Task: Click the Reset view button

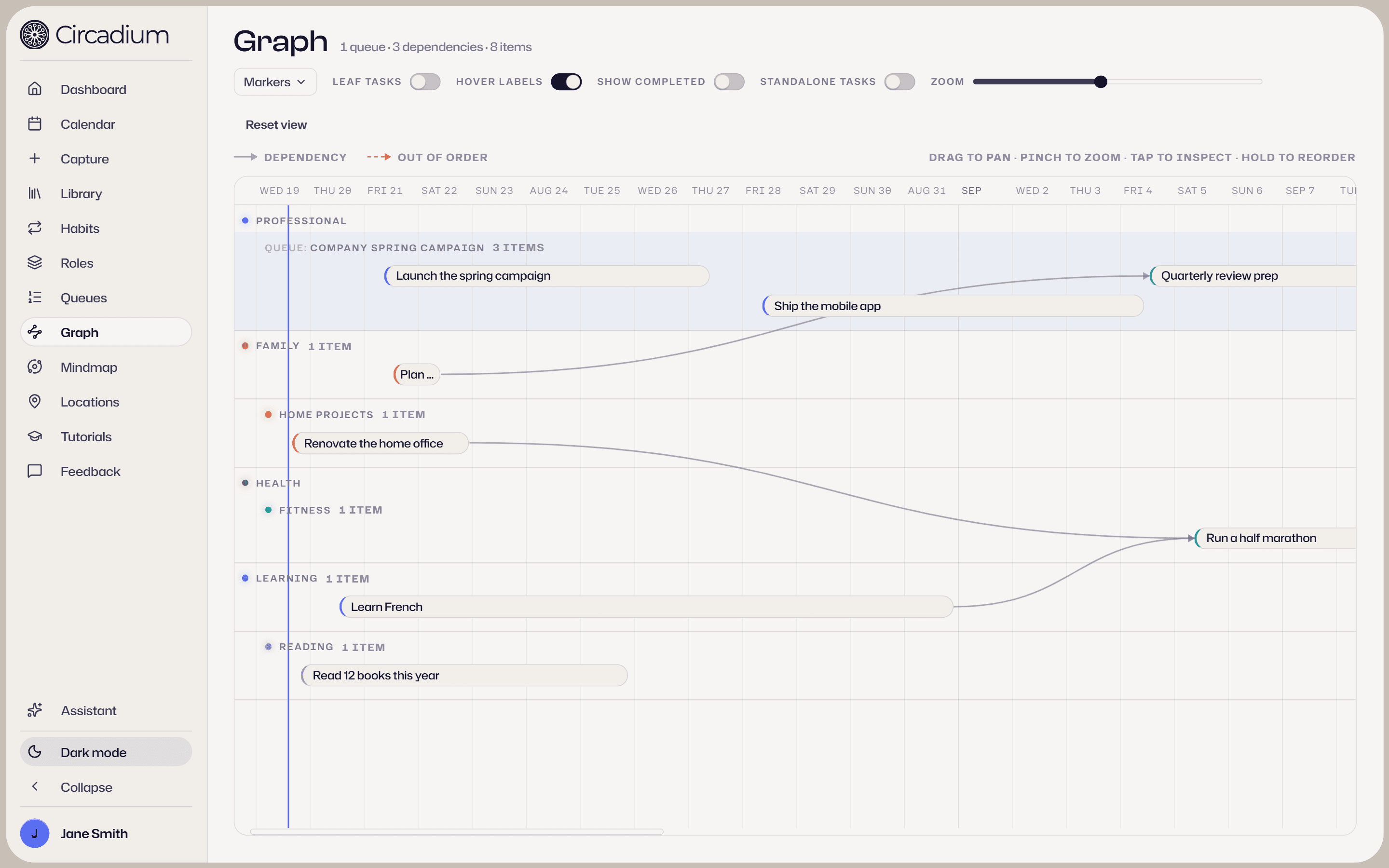Action: click(276, 124)
